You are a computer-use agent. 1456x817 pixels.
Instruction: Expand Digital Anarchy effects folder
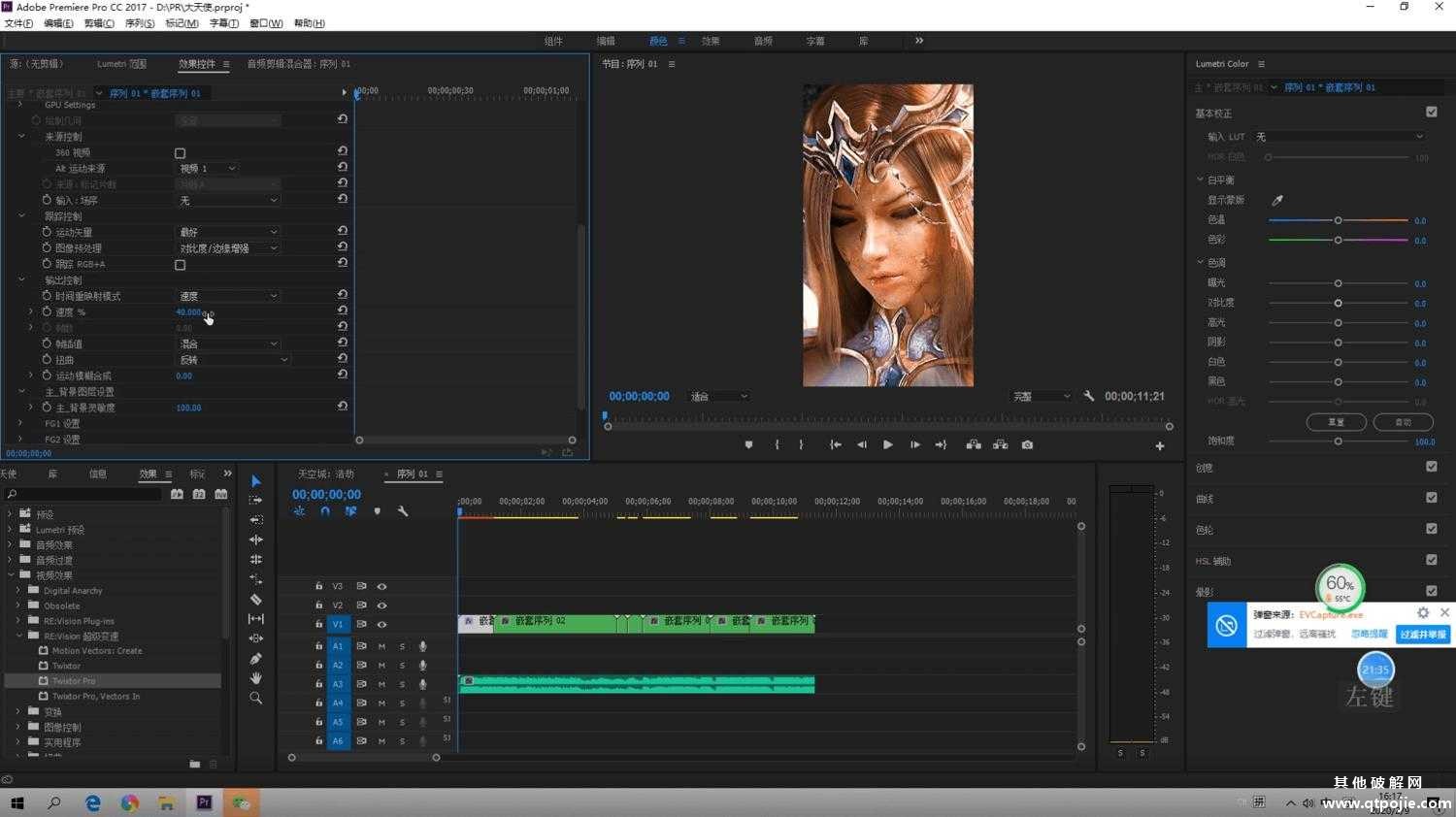(x=18, y=590)
